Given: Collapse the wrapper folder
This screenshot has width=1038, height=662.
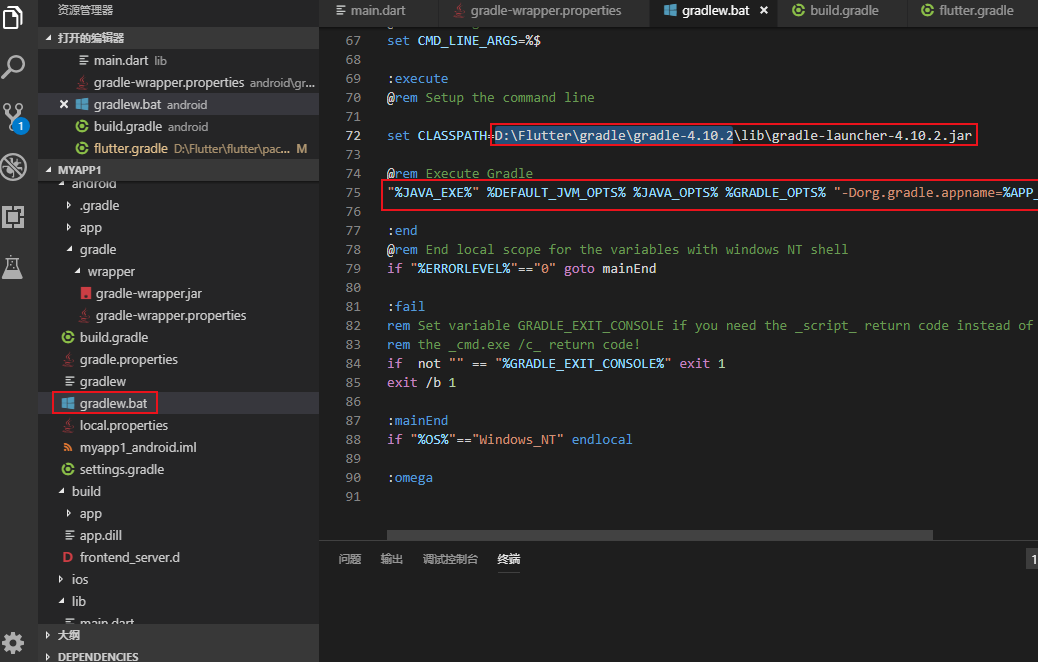Looking at the screenshot, I should click(x=110, y=271).
